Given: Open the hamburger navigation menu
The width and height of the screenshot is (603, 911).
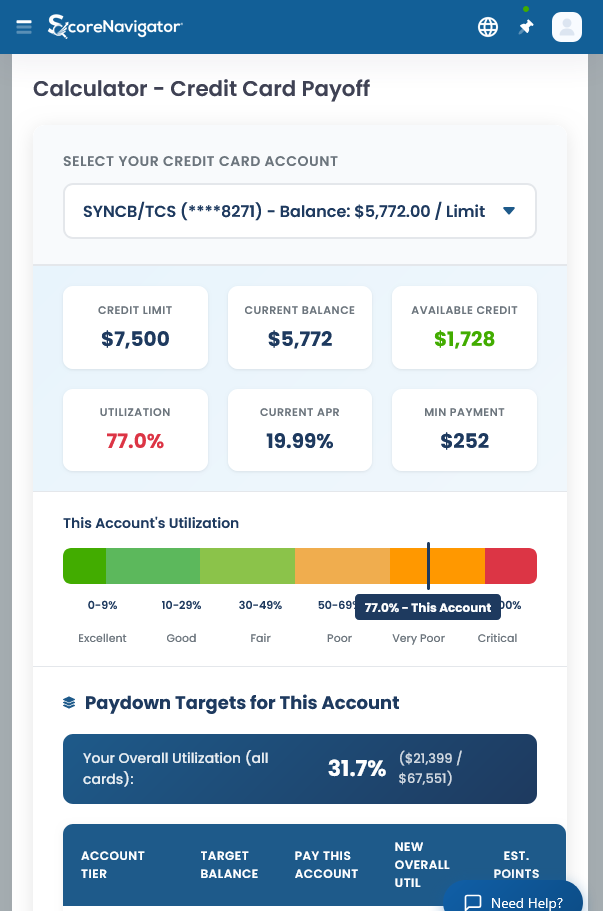Looking at the screenshot, I should point(23,27).
